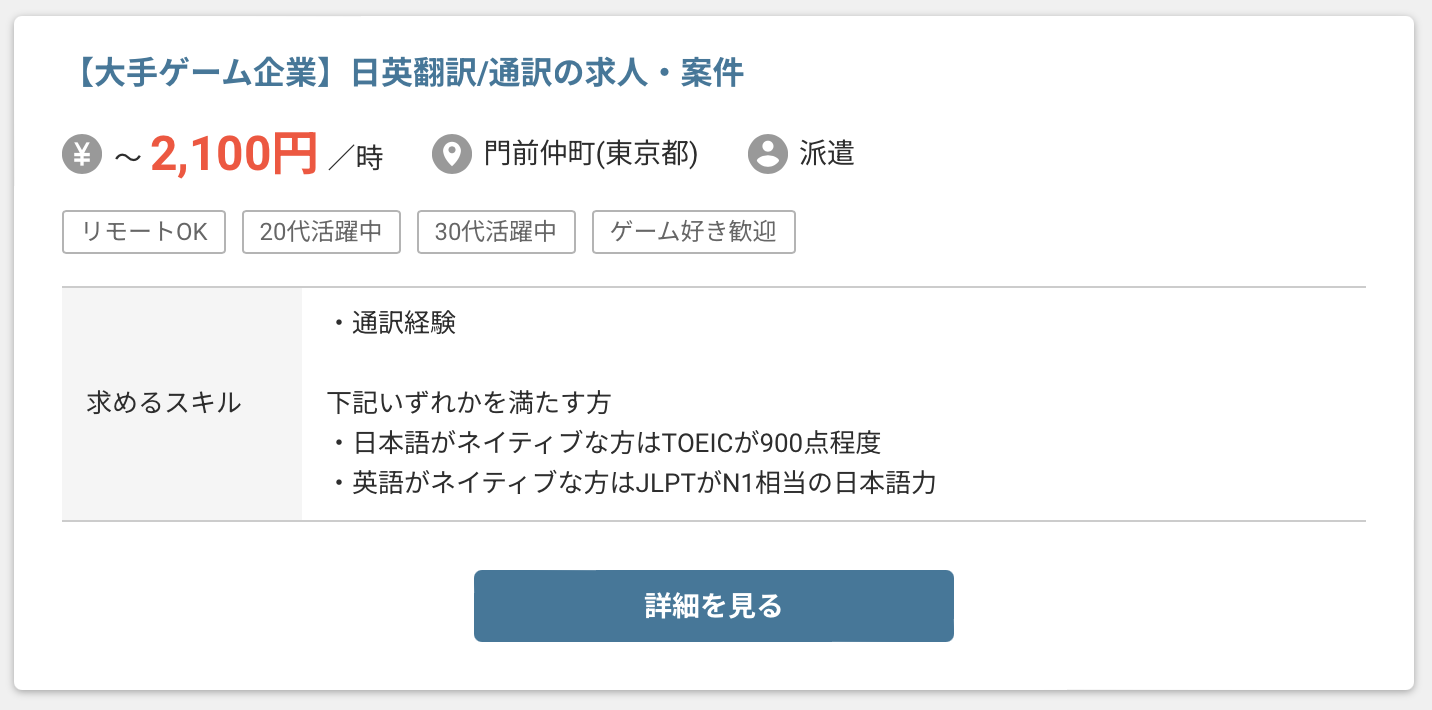Click the location pin icon
The image size is (1432, 710).
pyautogui.click(x=451, y=154)
